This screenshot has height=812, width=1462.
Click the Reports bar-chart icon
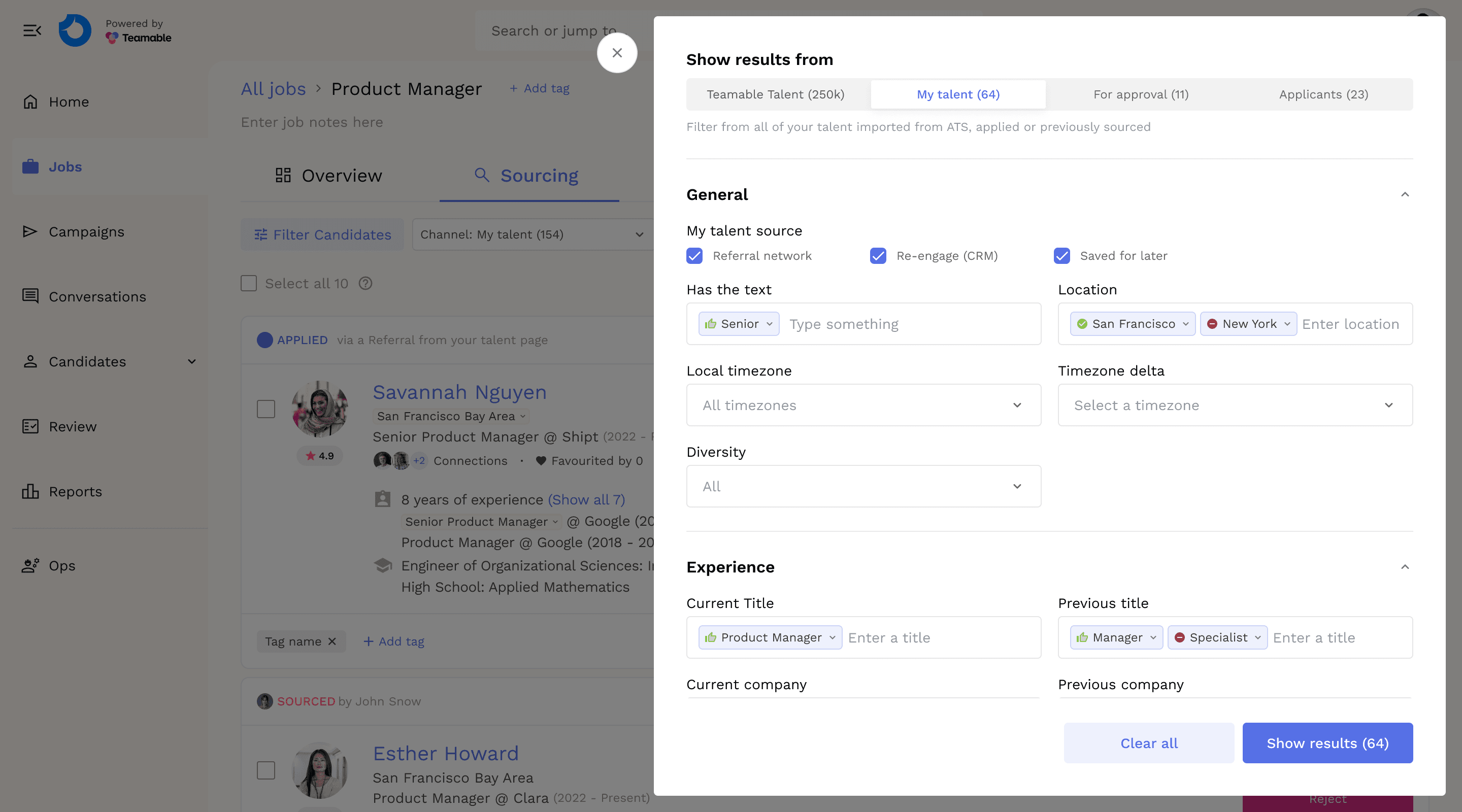click(x=30, y=491)
